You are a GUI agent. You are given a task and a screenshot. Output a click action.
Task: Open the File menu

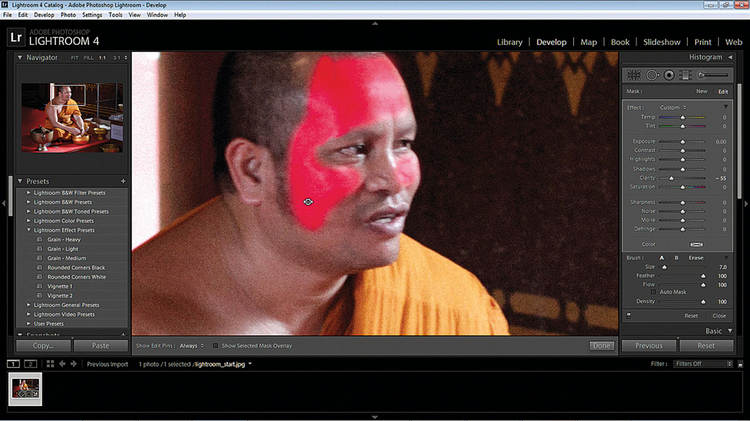(8, 15)
